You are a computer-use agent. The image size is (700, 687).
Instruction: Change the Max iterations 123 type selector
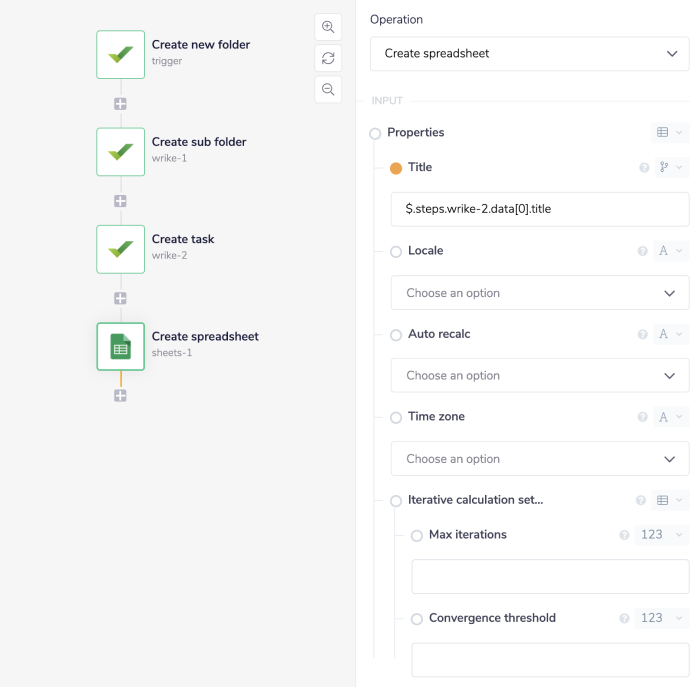click(663, 535)
